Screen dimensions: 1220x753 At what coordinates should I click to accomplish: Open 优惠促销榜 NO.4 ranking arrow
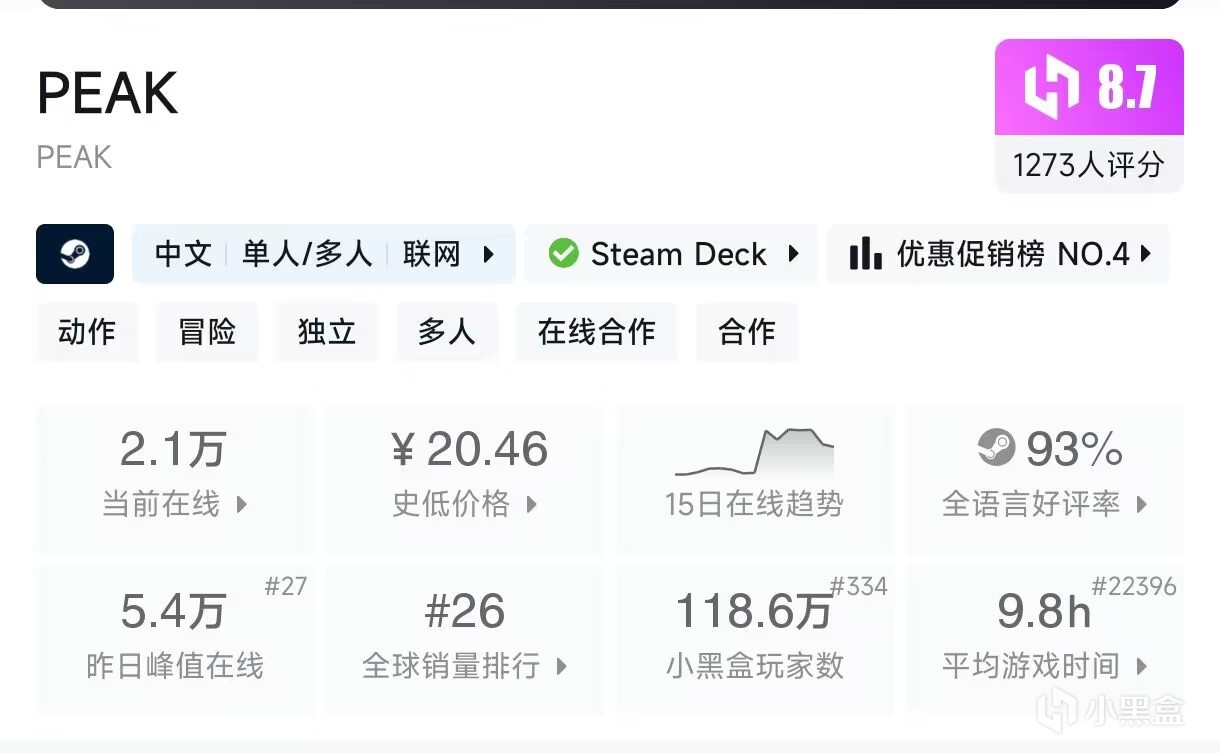click(x=1146, y=254)
